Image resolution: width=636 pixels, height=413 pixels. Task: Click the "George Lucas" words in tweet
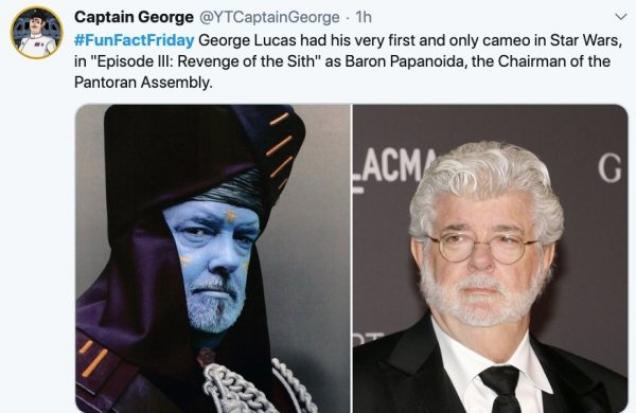pos(247,41)
